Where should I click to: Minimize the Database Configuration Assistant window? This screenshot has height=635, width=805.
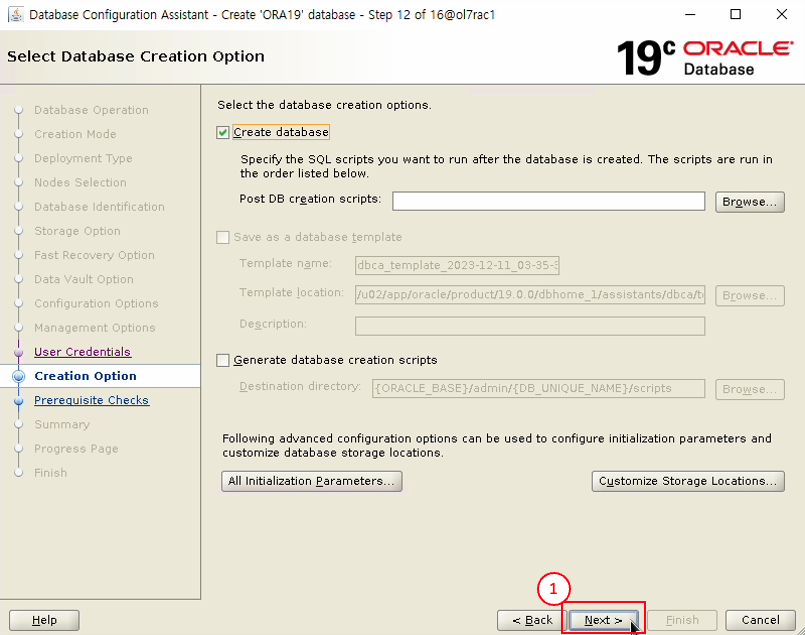[690, 14]
